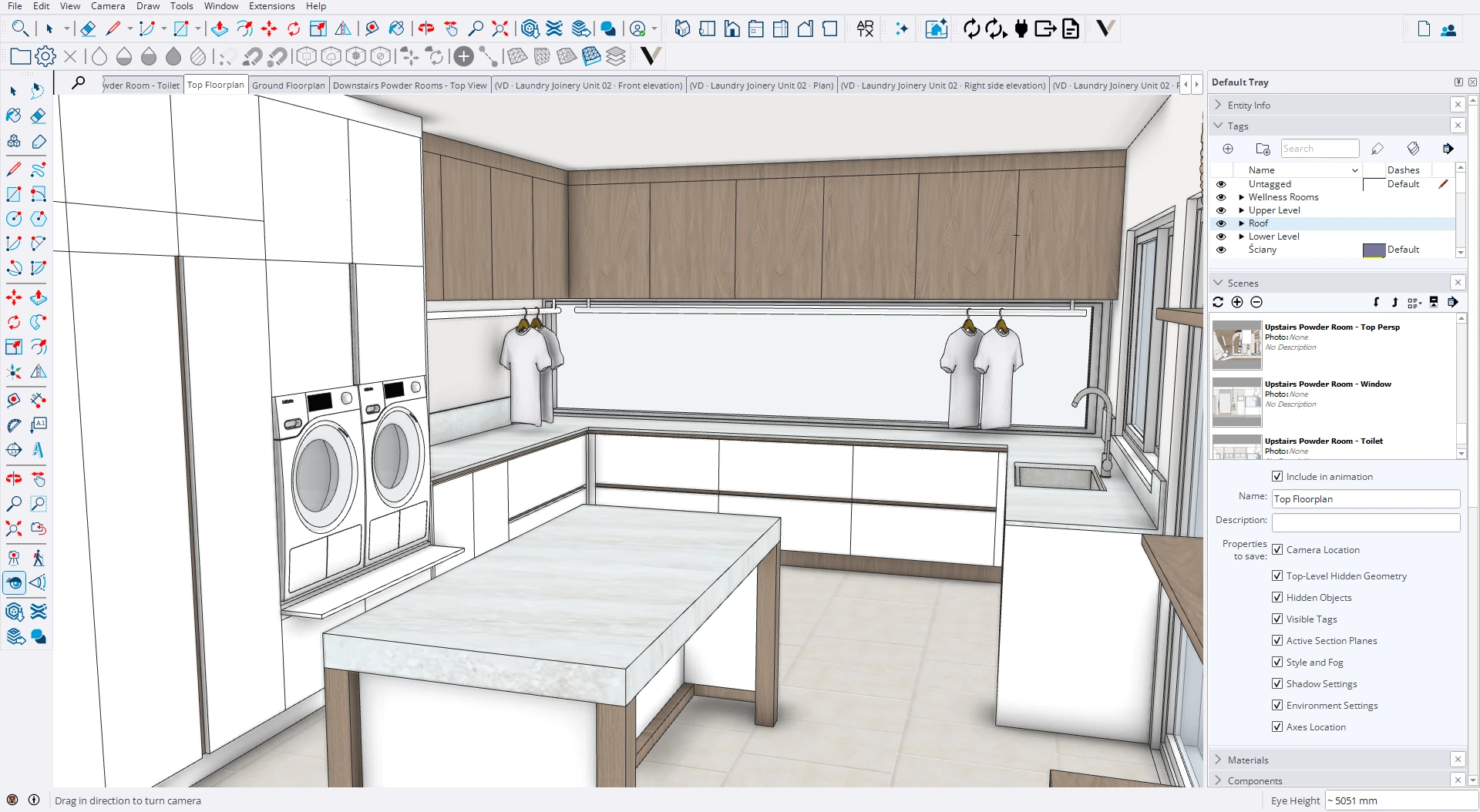Select the Protractor tool in left toolbar

tap(14, 425)
